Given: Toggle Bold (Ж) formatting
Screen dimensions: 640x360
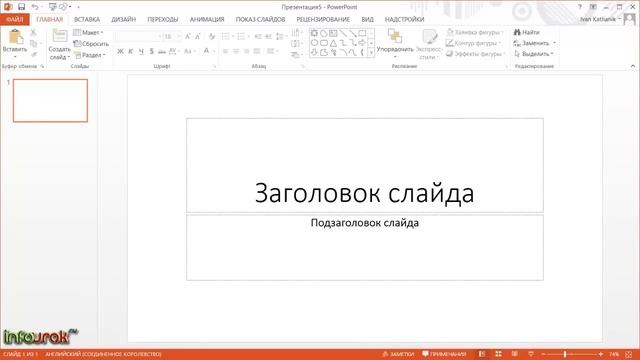Looking at the screenshot, I should (120, 51).
